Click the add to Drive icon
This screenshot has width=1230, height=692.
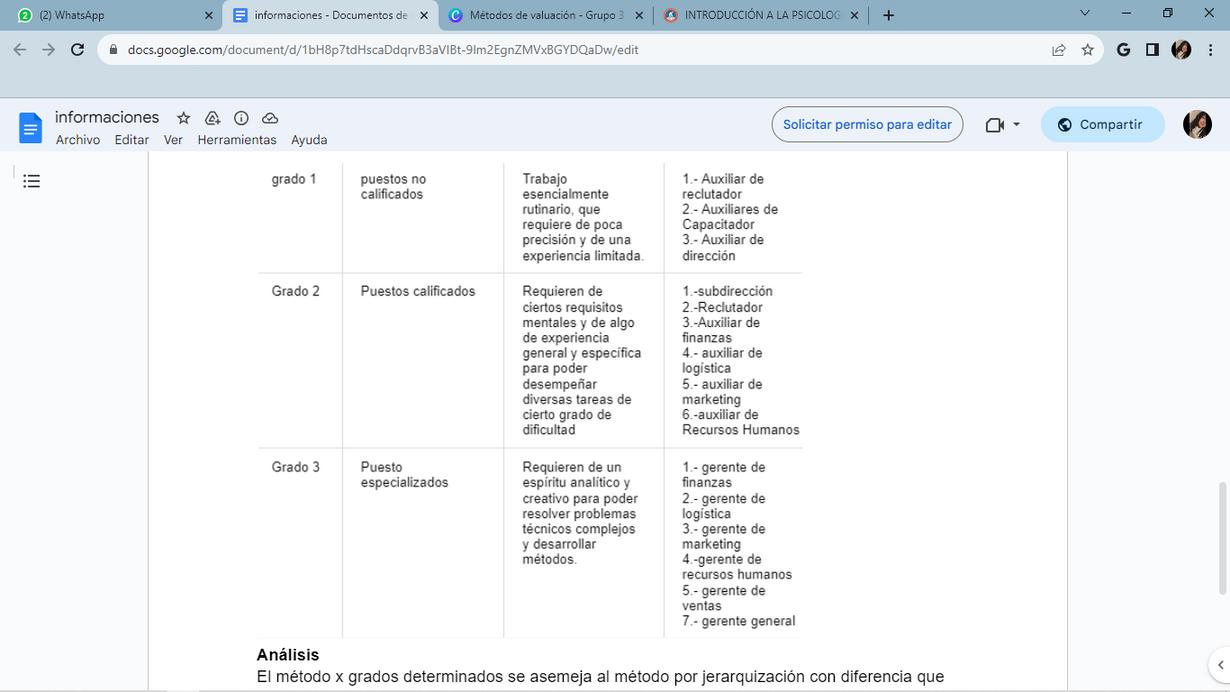tap(212, 118)
